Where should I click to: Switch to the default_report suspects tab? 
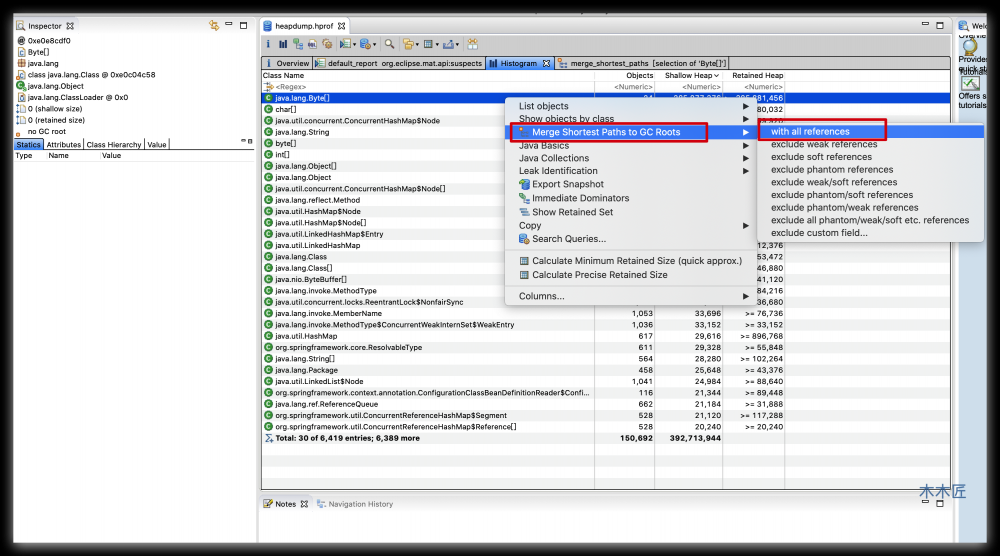[399, 63]
